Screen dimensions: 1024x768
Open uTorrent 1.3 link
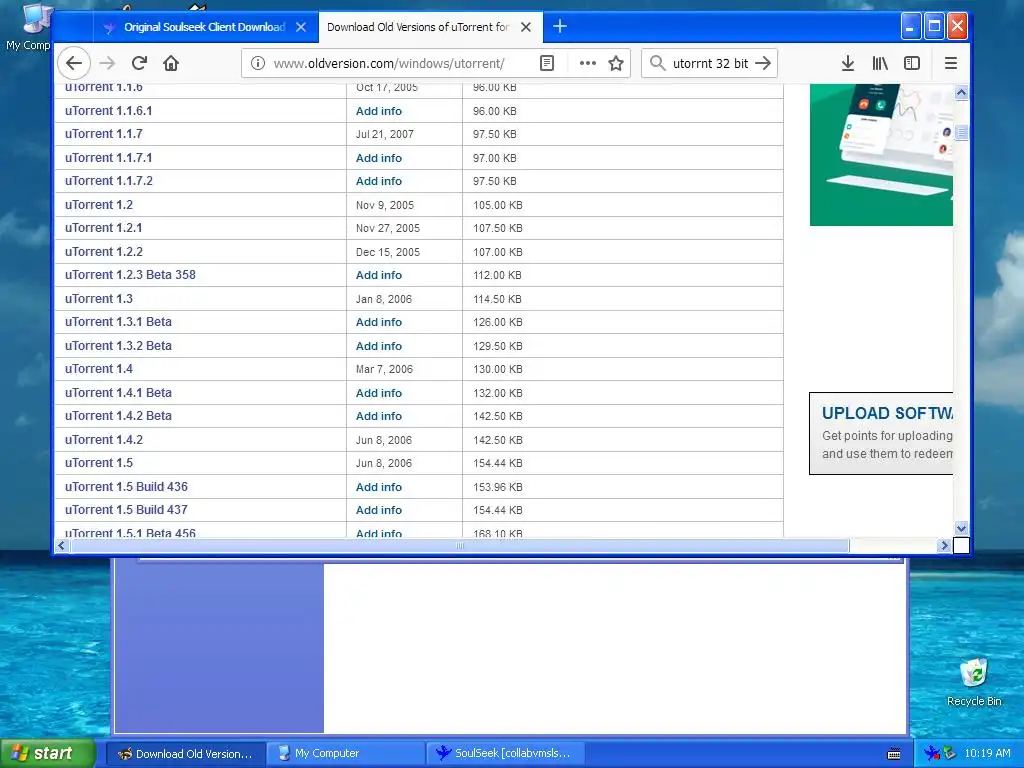click(x=99, y=299)
